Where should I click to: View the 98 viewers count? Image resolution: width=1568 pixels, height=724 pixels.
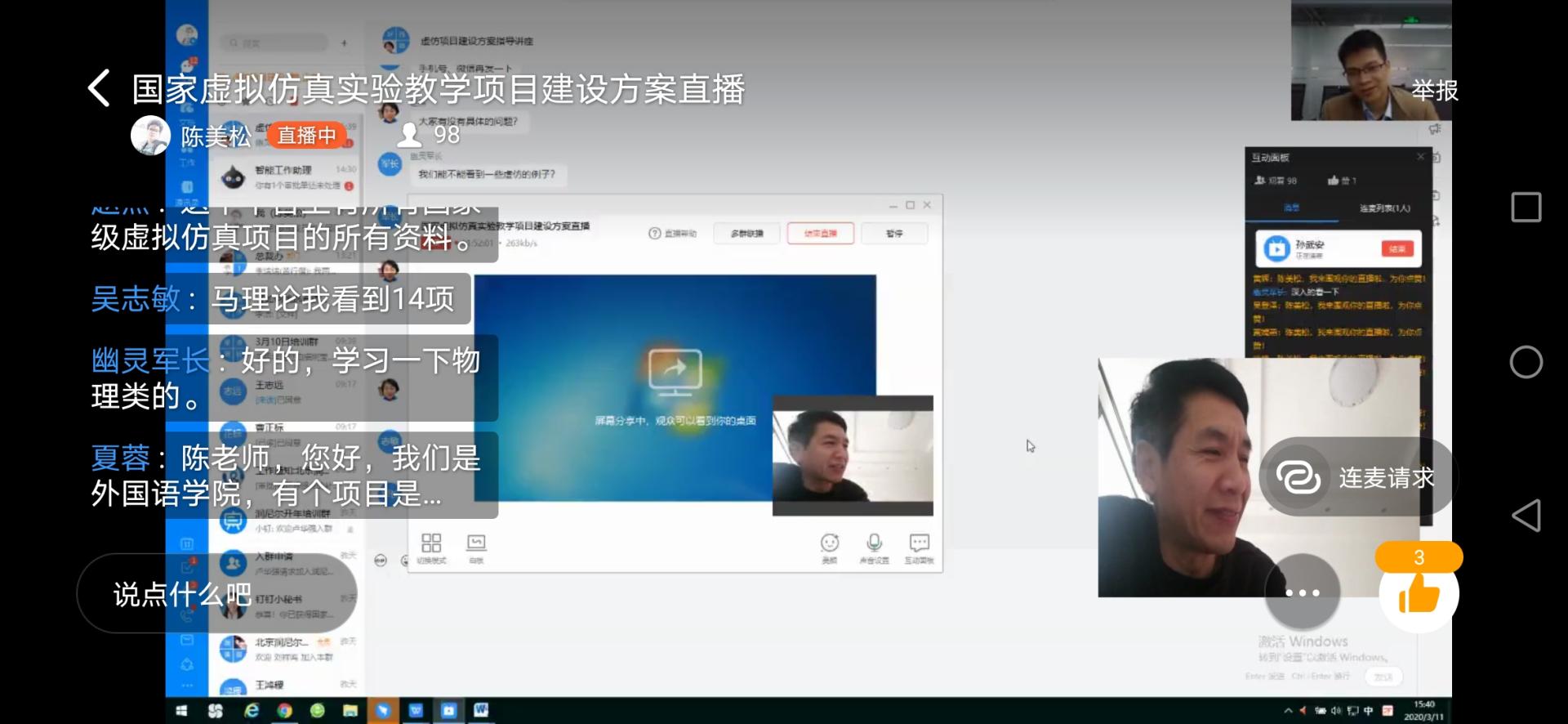click(x=430, y=135)
